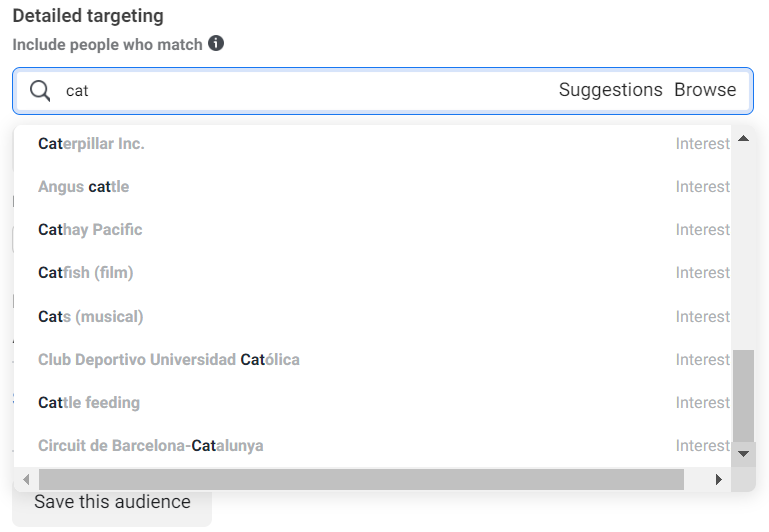The height and width of the screenshot is (532, 769).
Task: Click the horizontal scrollbar thumb
Action: (360, 480)
